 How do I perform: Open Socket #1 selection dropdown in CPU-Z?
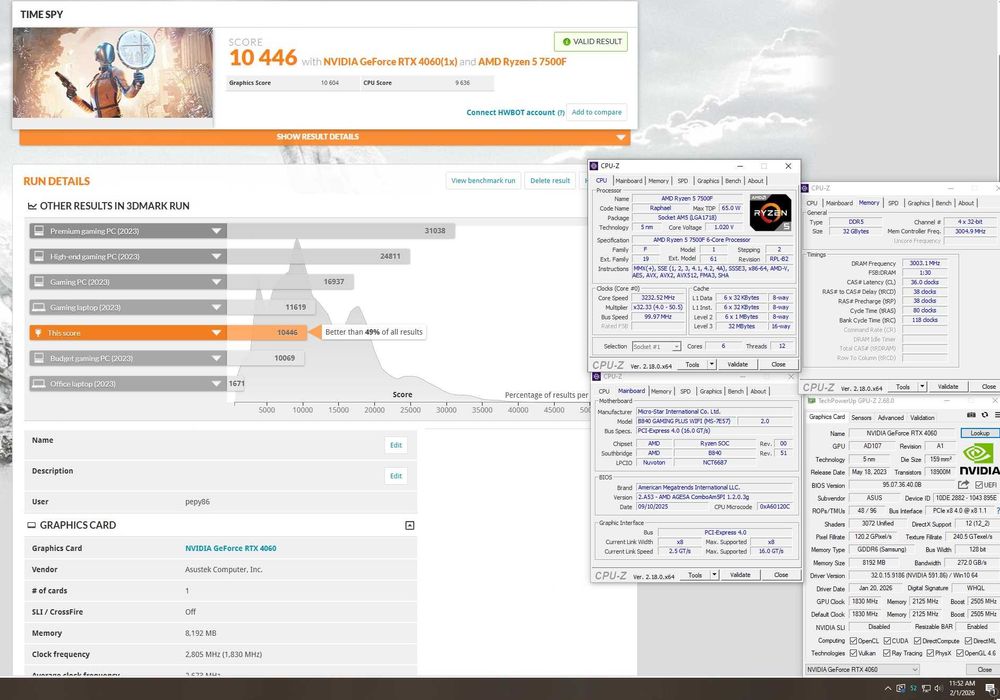pos(656,346)
